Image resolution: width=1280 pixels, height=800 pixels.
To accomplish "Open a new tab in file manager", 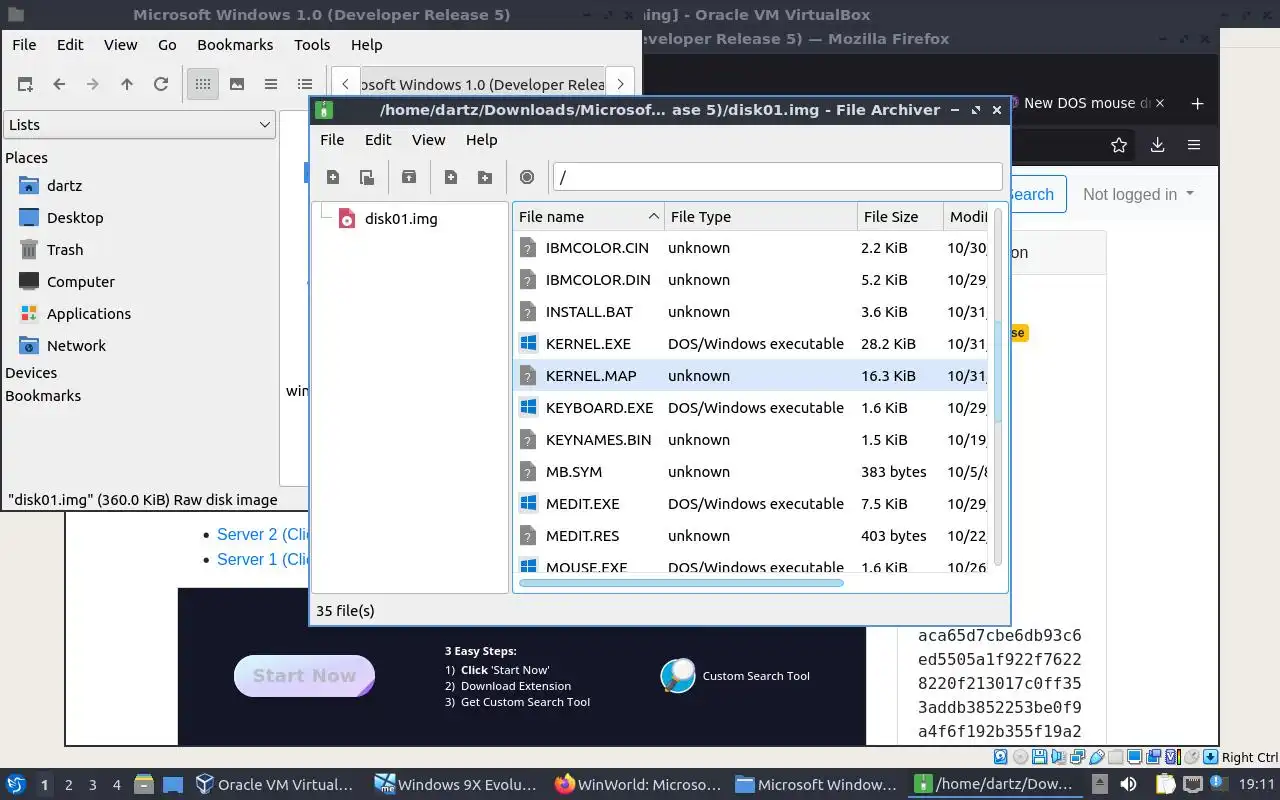I will [x=25, y=84].
